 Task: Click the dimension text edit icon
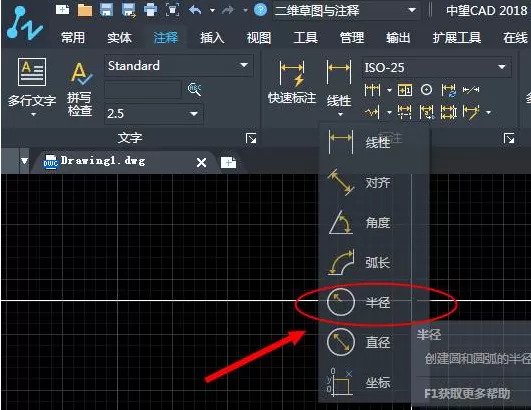[x=471, y=112]
